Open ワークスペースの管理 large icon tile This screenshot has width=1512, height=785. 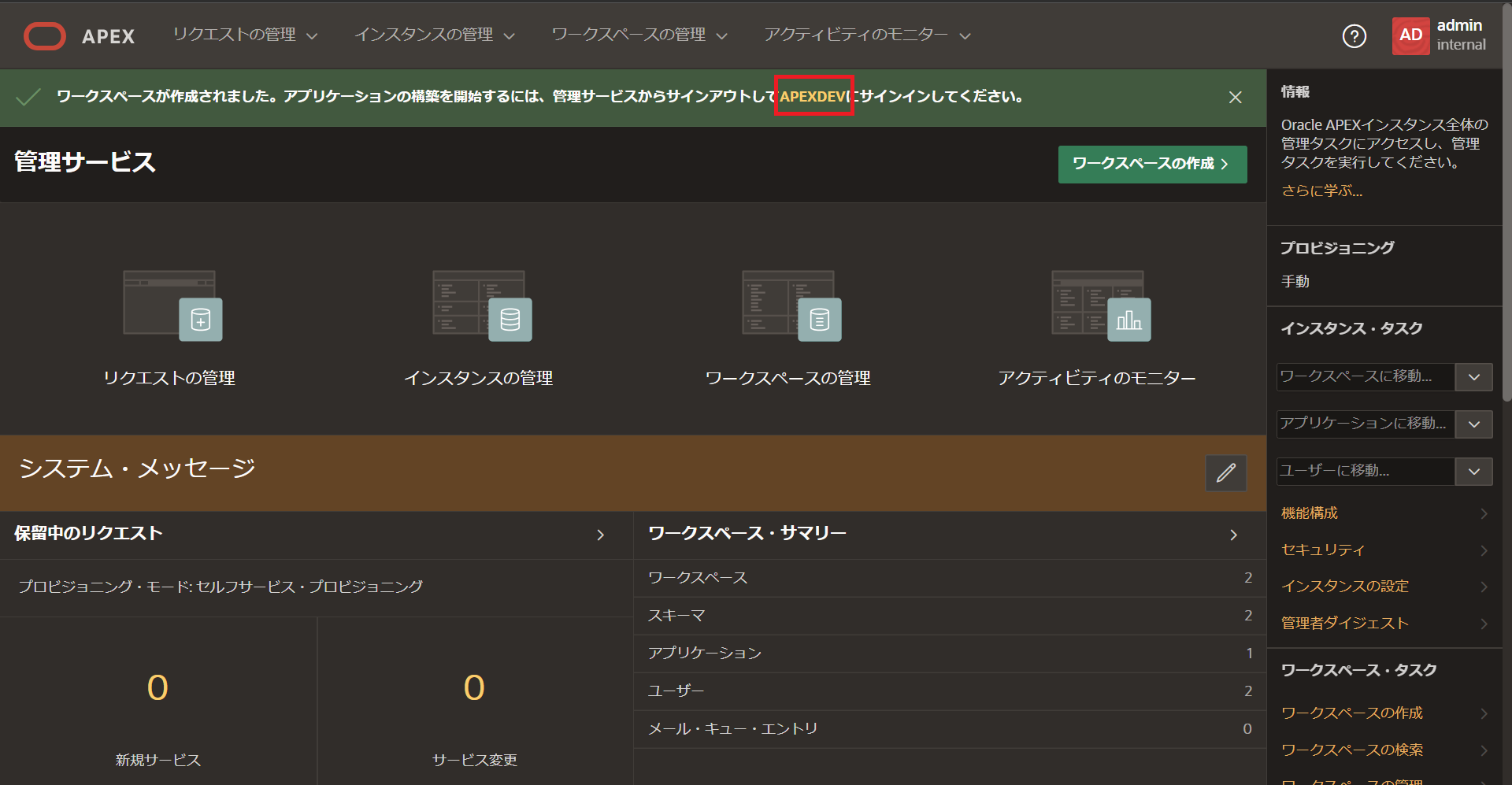point(788,329)
